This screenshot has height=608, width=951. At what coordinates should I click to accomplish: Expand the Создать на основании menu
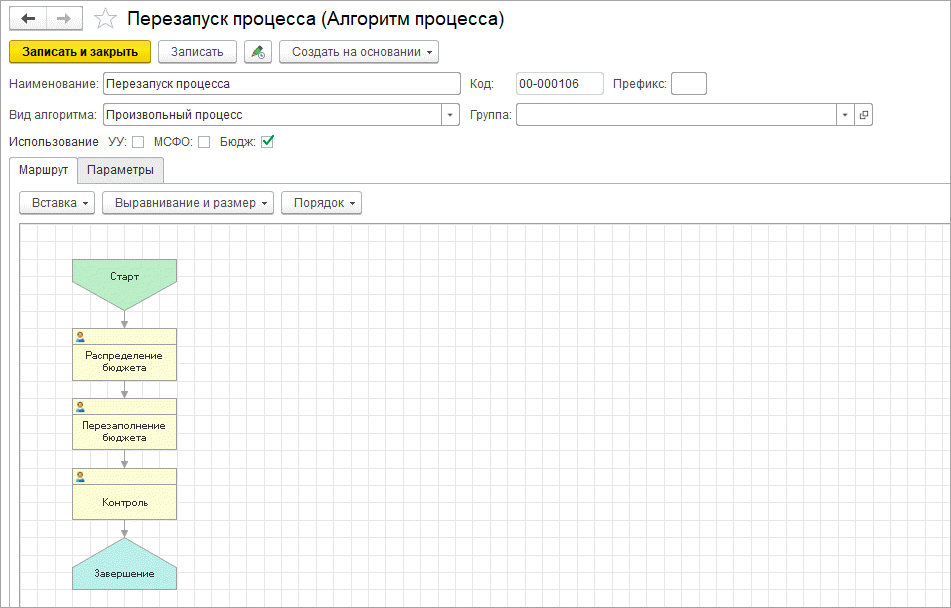pyautogui.click(x=358, y=51)
